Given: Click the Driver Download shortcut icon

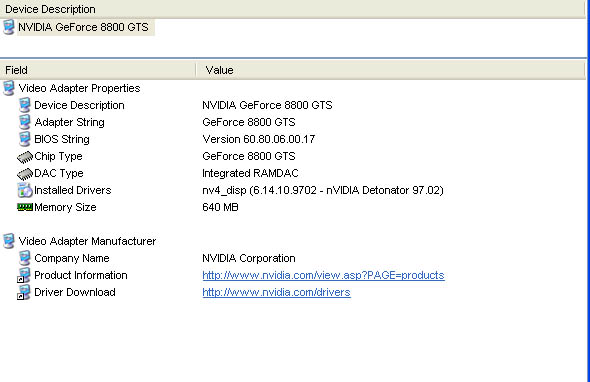Looking at the screenshot, I should tap(24, 292).
